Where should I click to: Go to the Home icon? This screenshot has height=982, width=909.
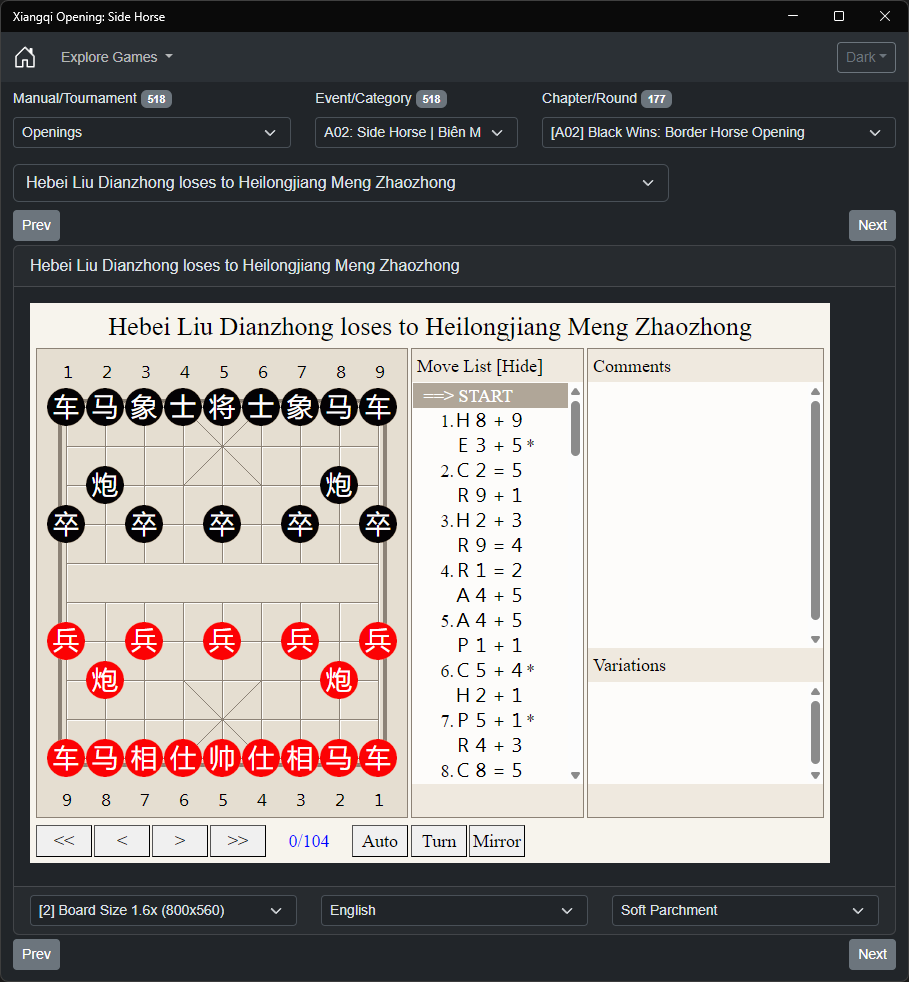[x=25, y=57]
